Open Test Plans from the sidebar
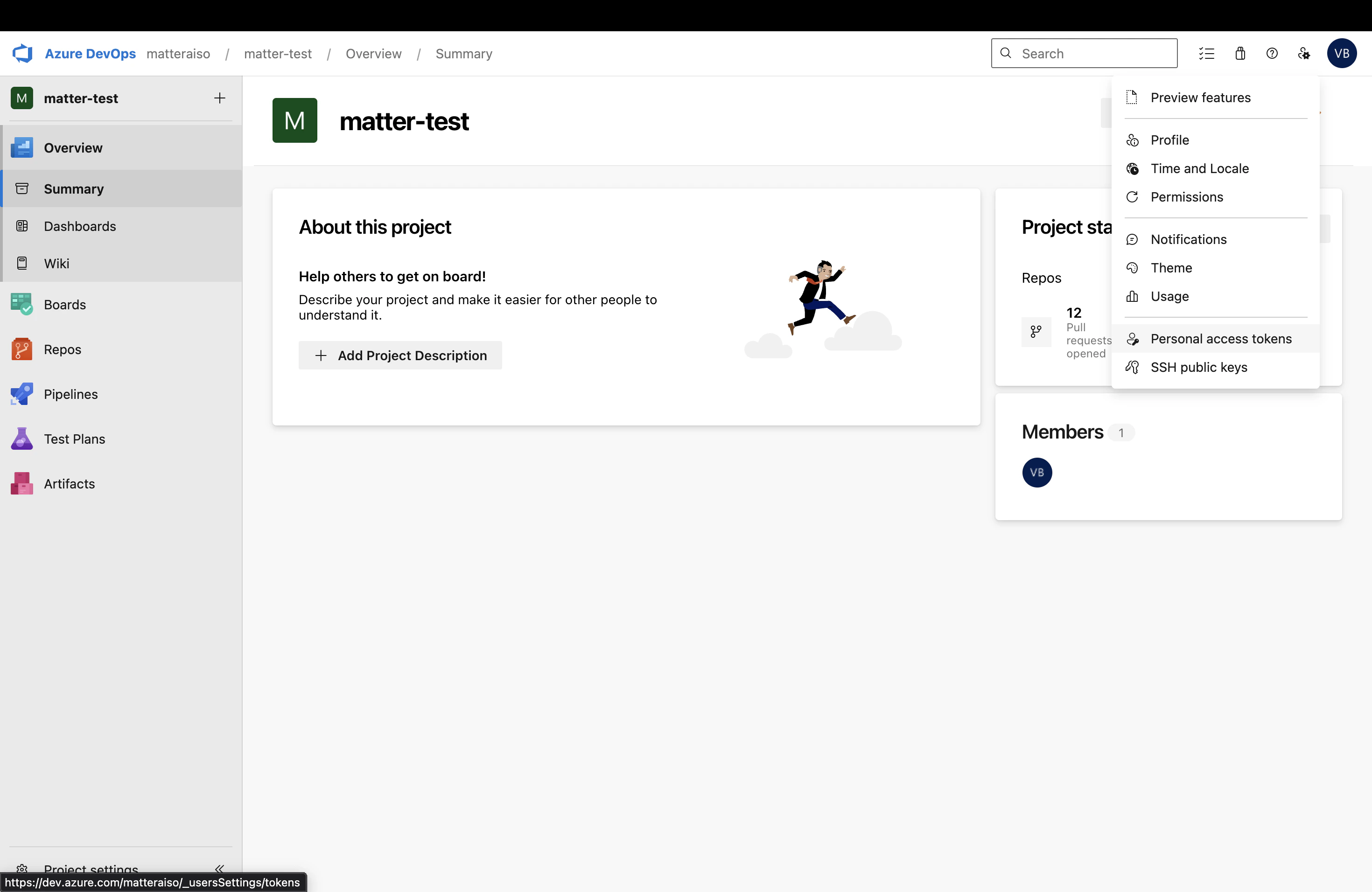This screenshot has width=1372, height=892. tap(74, 439)
